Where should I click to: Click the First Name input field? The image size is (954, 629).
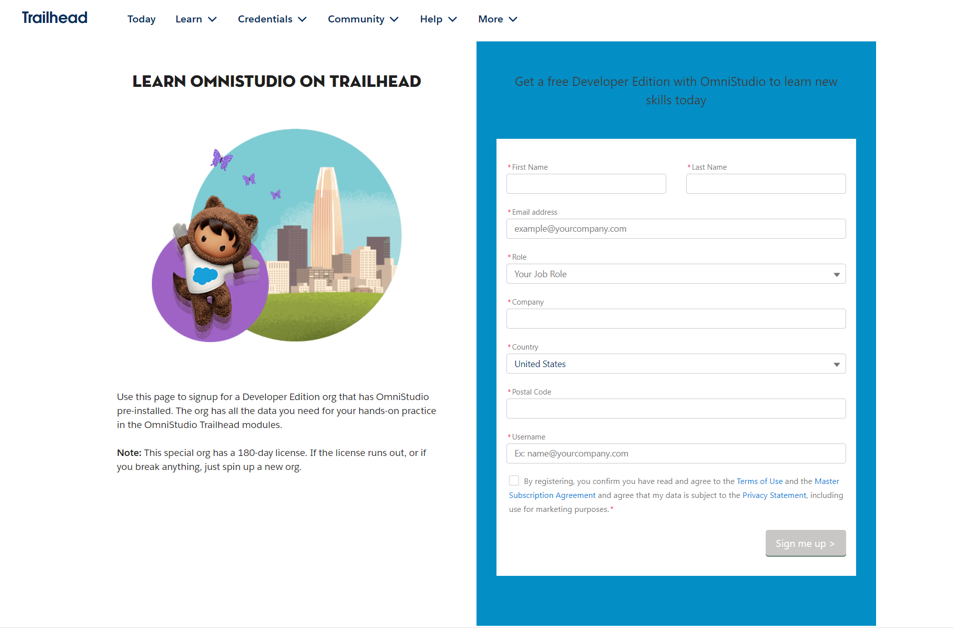(586, 184)
